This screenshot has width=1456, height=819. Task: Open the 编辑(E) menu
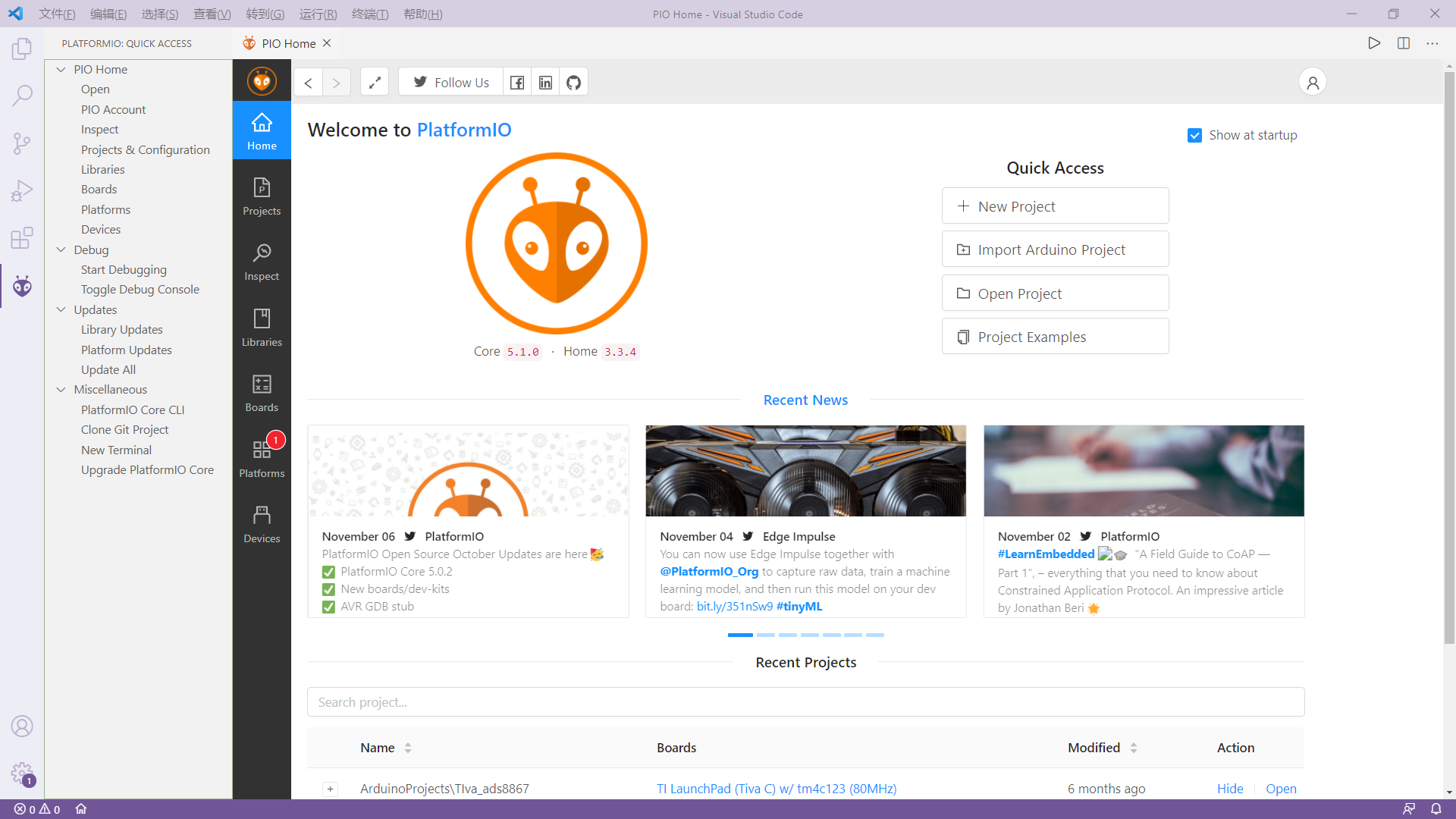[x=108, y=14]
